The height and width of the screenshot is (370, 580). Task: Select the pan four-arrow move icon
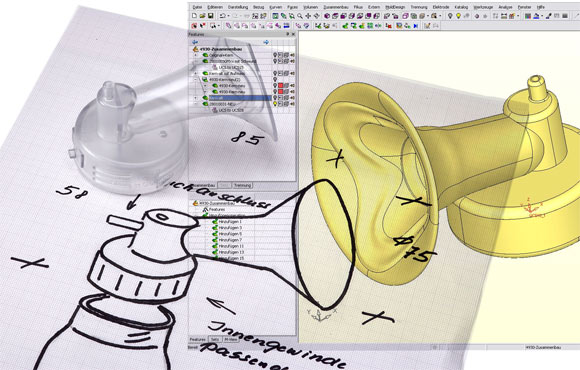[x=308, y=16]
